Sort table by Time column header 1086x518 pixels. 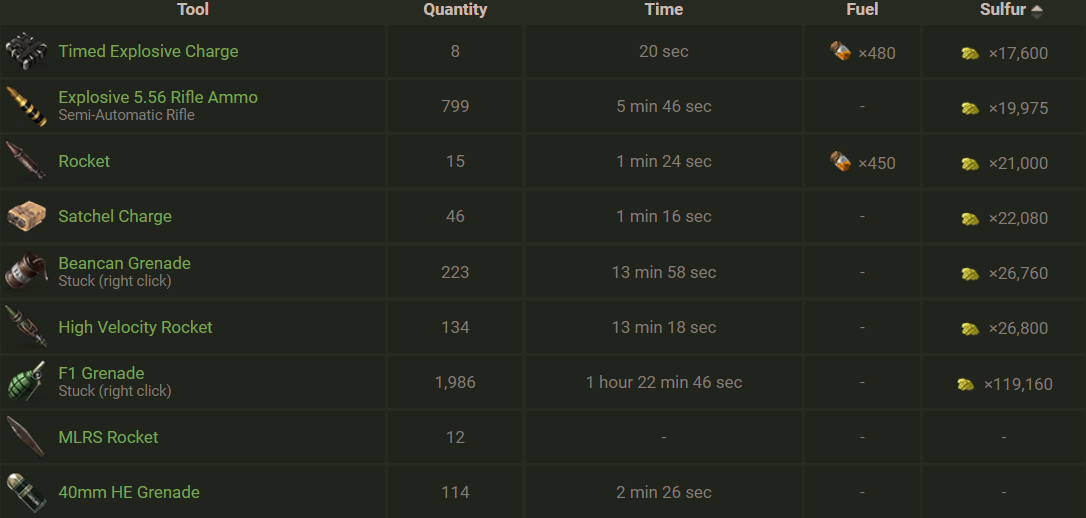pos(664,10)
